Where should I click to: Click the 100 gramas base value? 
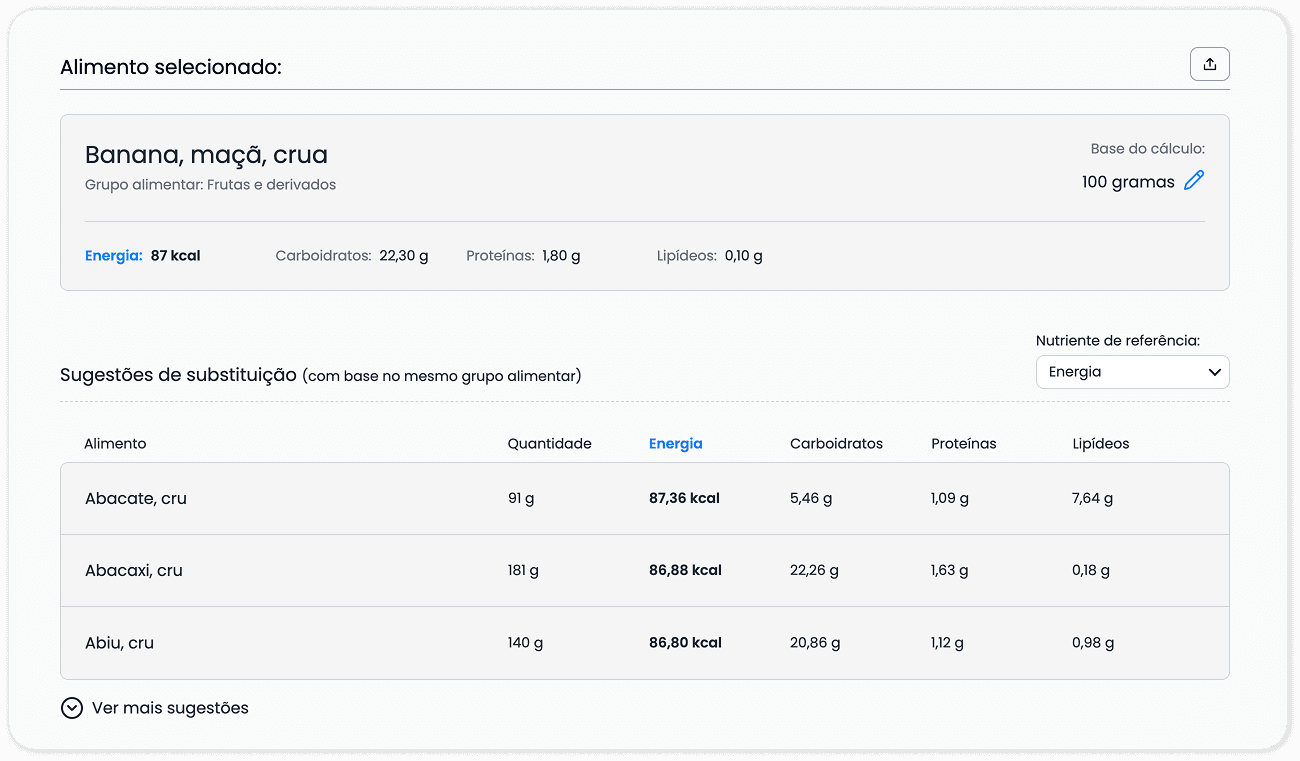pos(1128,181)
